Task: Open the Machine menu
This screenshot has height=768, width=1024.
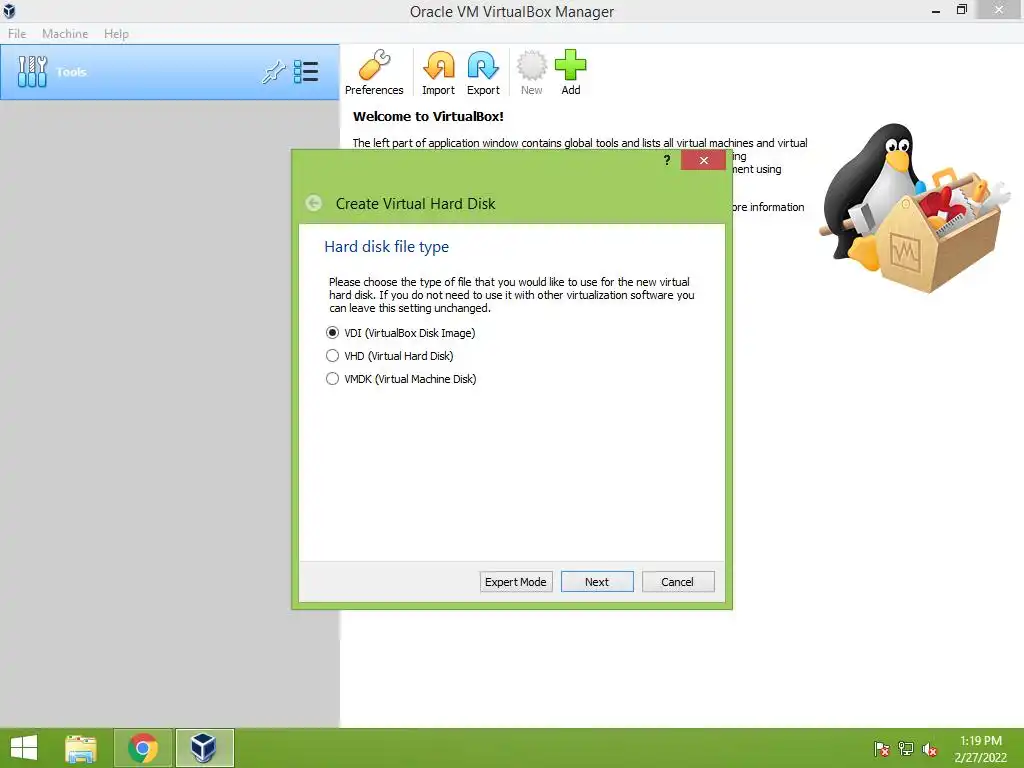Action: [x=65, y=33]
